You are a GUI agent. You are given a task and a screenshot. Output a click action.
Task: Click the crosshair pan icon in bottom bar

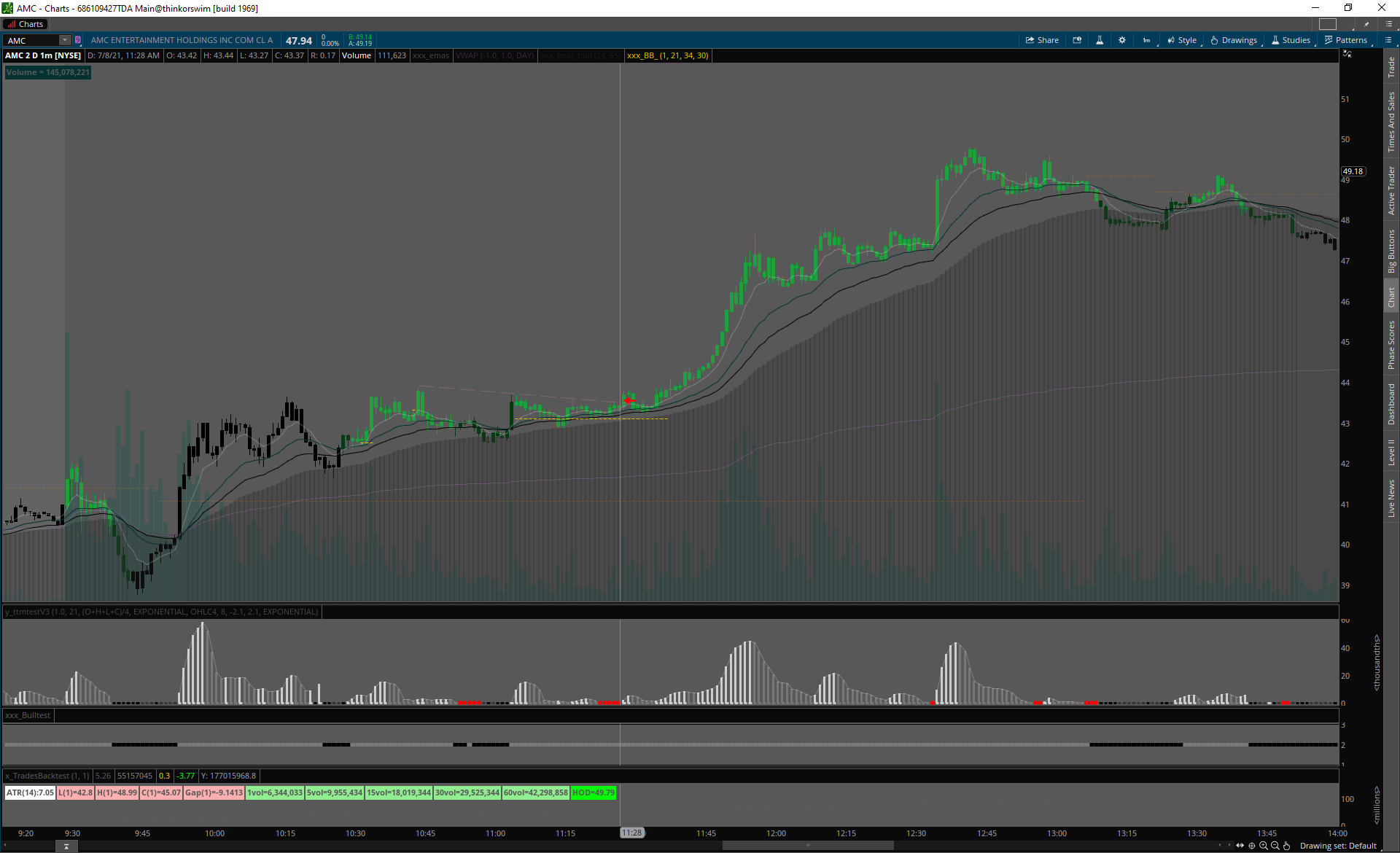coord(1252,846)
